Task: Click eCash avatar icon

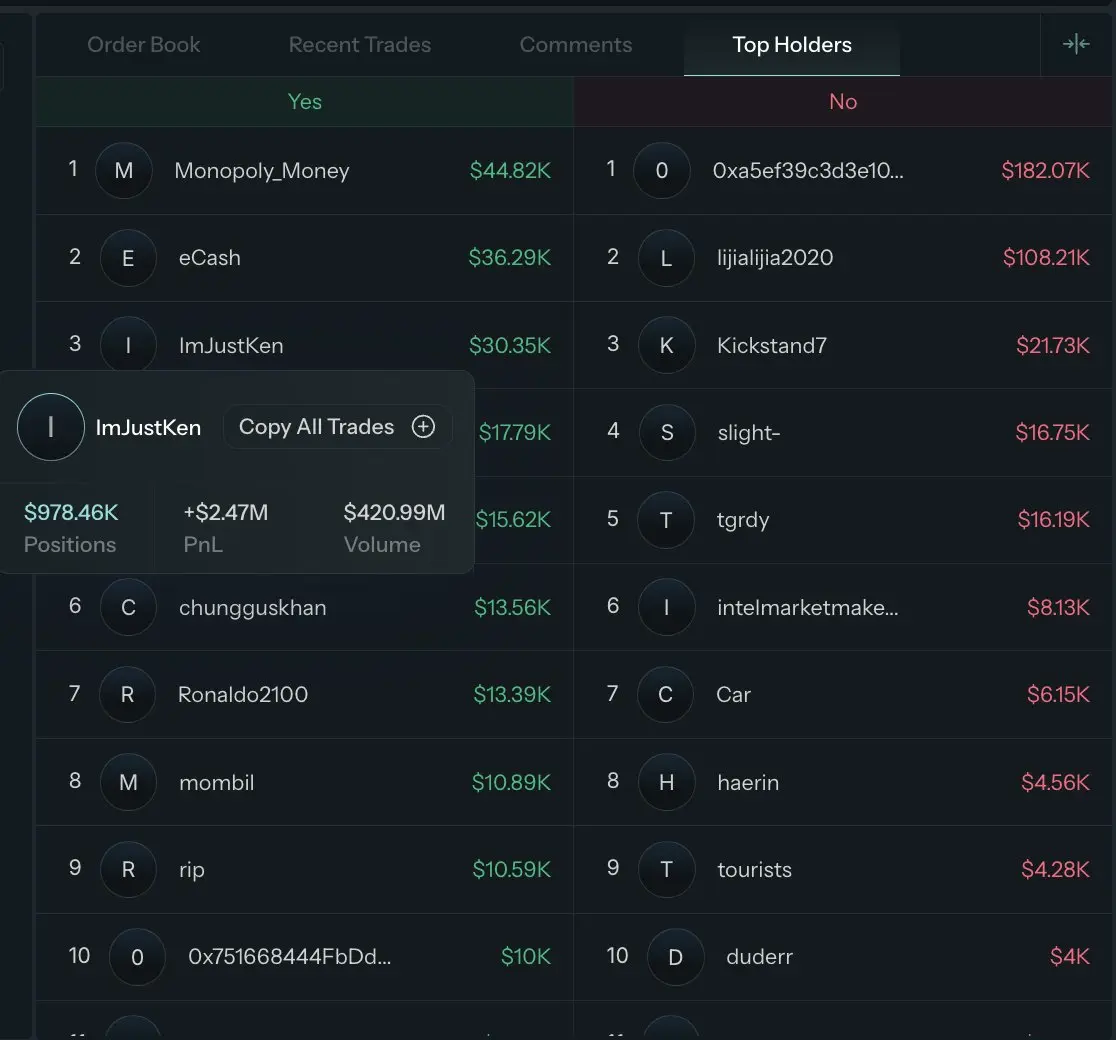Action: point(128,258)
